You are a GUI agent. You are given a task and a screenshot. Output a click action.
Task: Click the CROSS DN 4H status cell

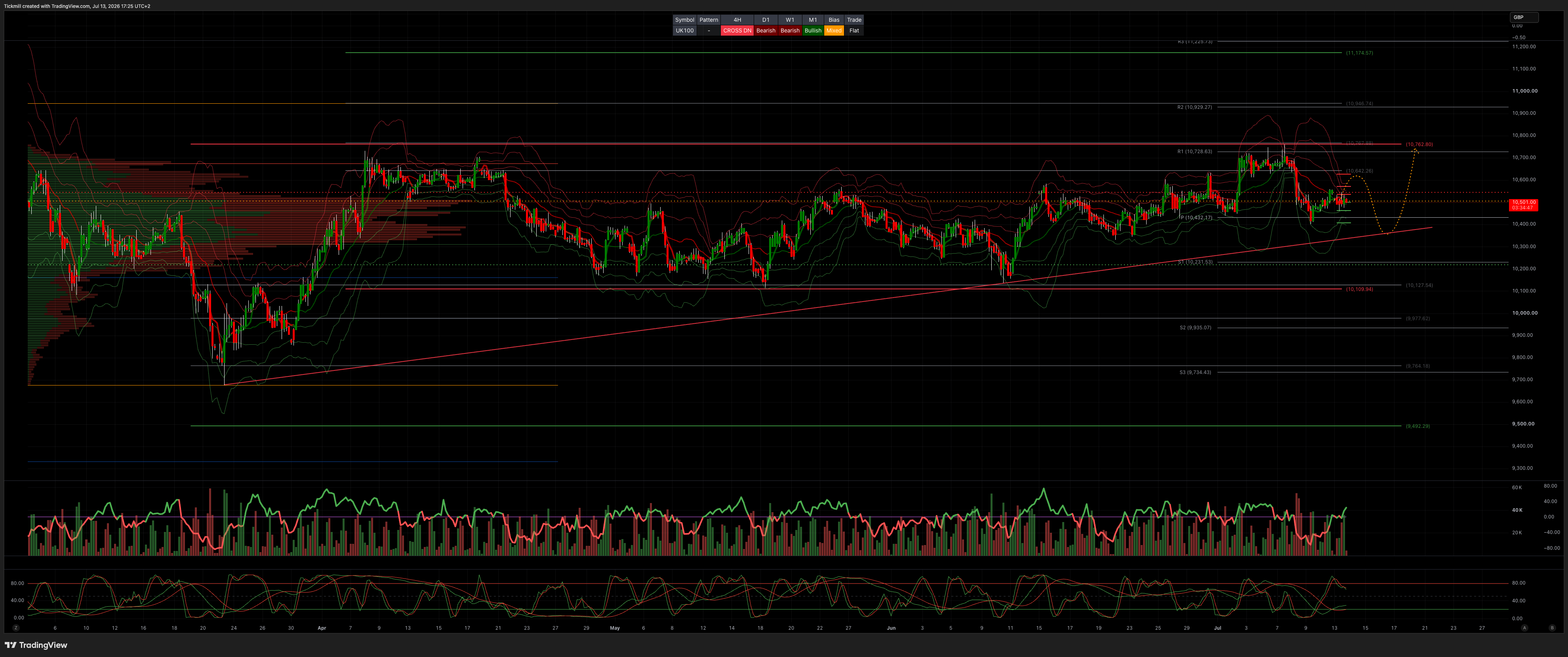pyautogui.click(x=737, y=30)
